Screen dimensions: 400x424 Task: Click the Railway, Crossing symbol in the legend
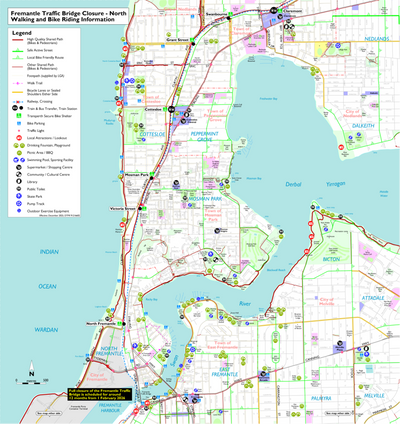pyautogui.click(x=19, y=101)
